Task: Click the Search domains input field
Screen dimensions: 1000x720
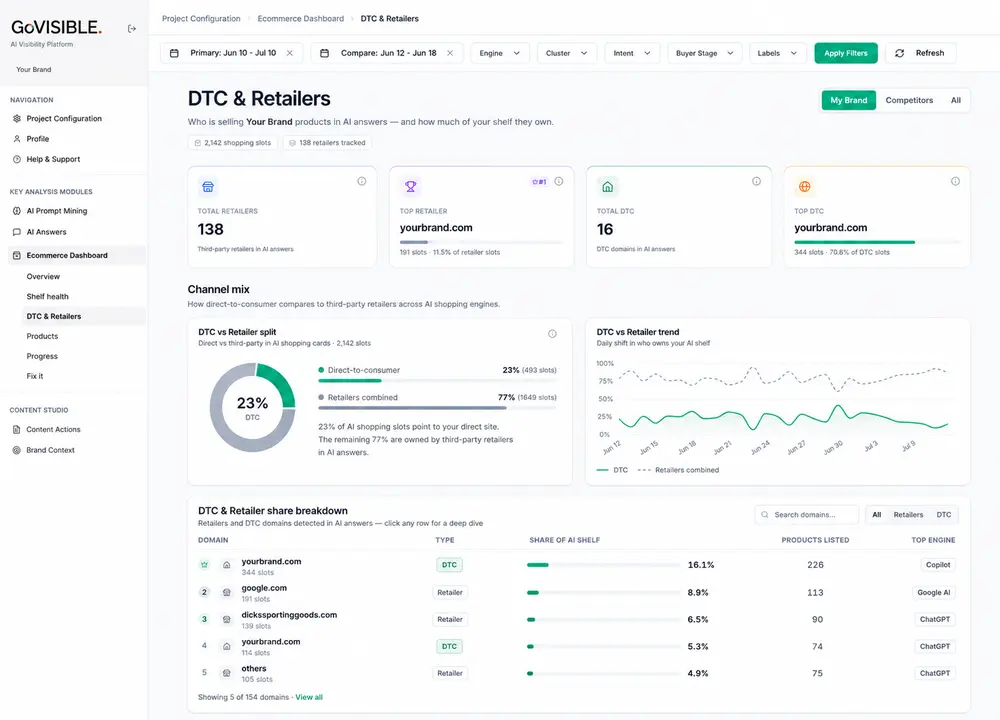Action: 806,515
